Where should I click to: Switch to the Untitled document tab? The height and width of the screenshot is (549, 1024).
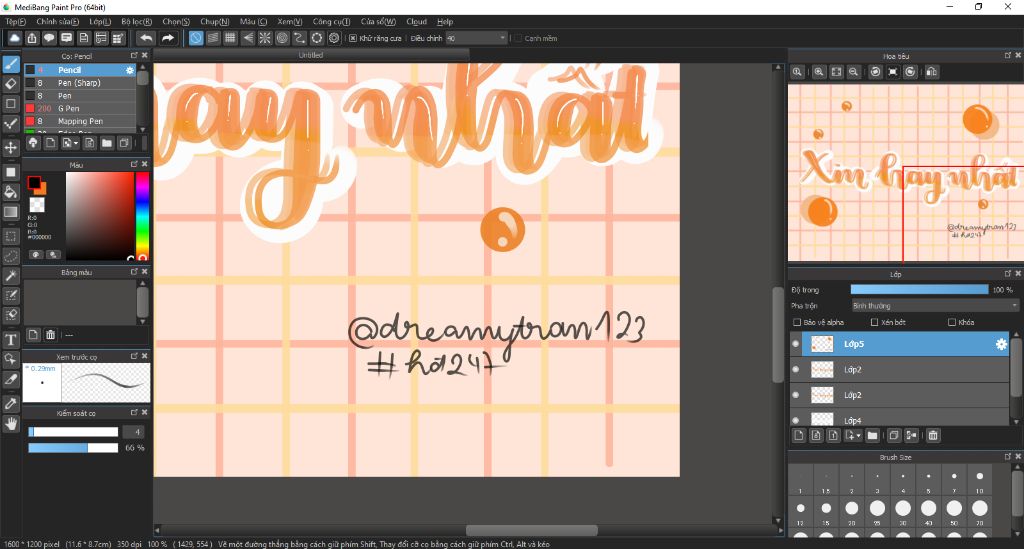[x=311, y=55]
